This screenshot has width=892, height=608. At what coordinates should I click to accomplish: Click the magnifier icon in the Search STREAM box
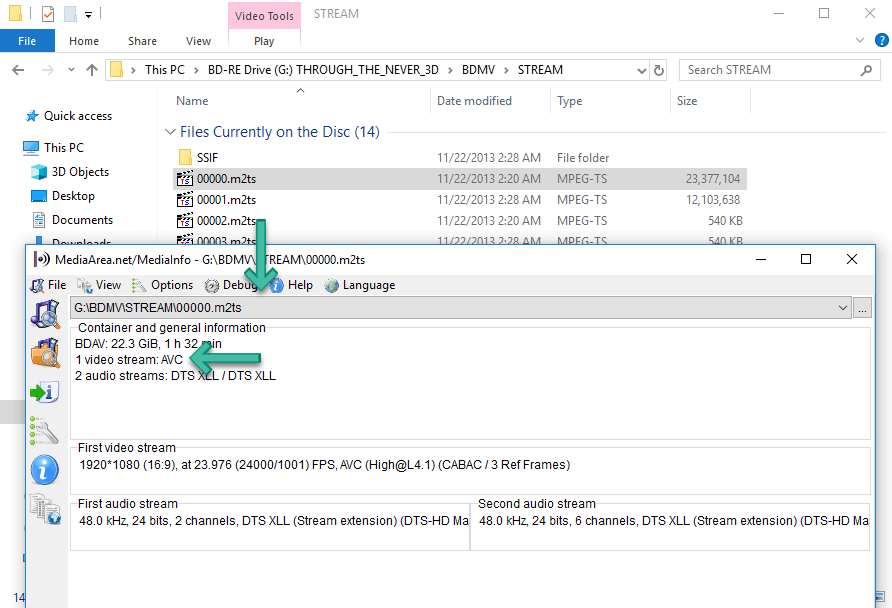(x=866, y=70)
